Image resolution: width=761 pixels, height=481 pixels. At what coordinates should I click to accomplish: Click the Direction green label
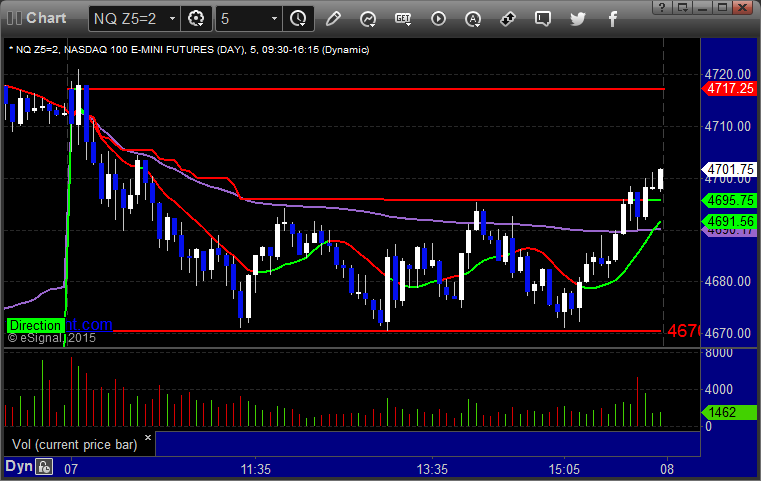pos(35,325)
